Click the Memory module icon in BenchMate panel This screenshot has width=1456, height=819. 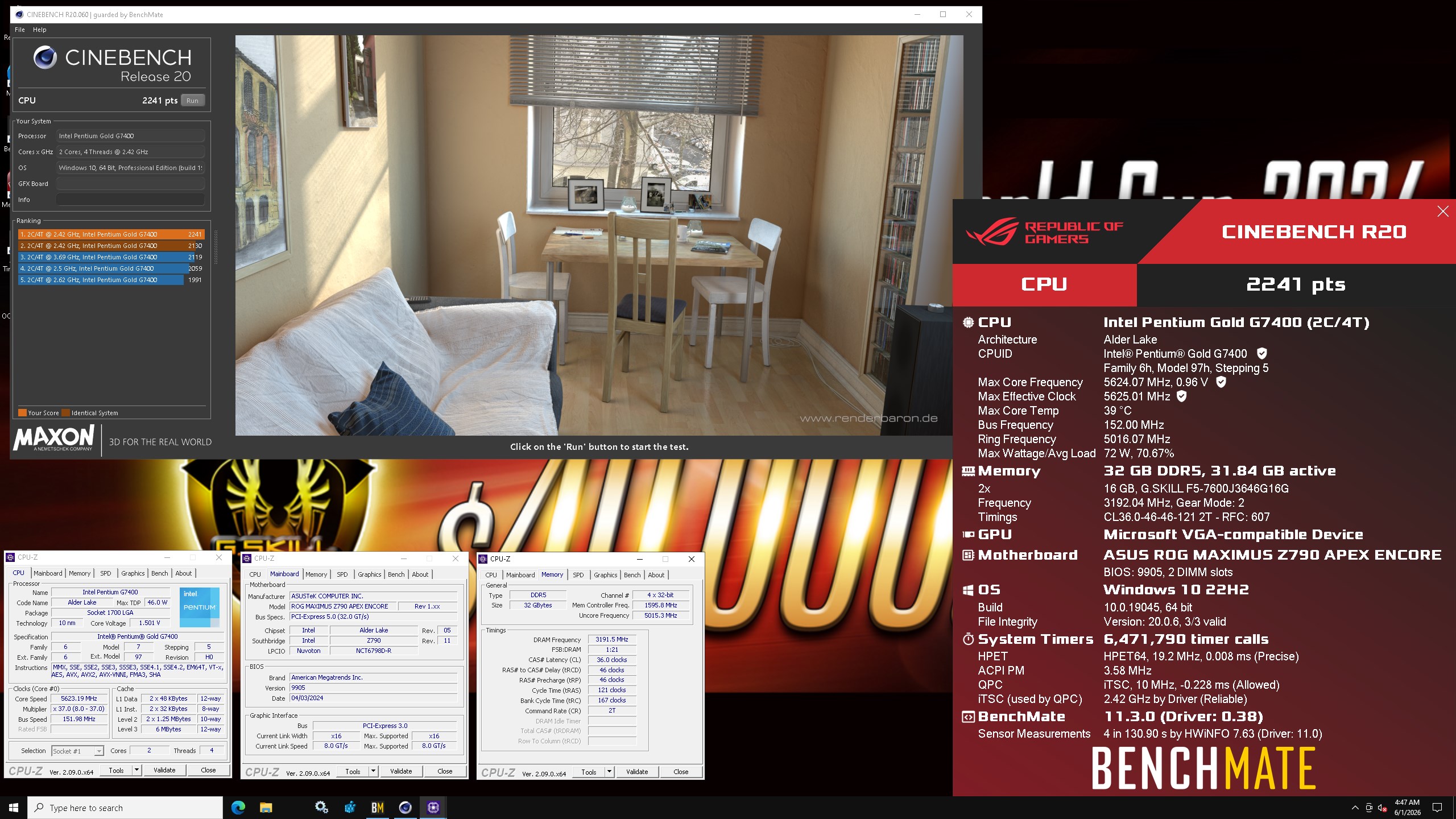968,470
